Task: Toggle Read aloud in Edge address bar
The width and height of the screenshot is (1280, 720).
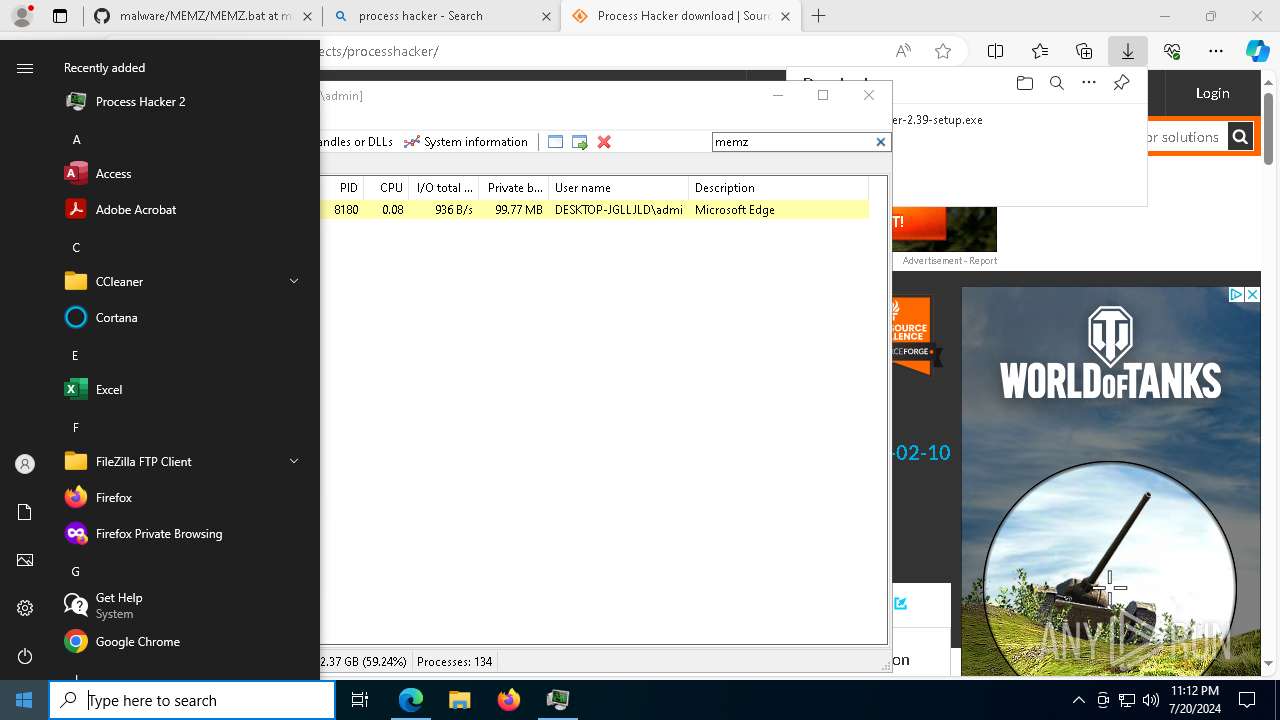Action: tap(903, 51)
